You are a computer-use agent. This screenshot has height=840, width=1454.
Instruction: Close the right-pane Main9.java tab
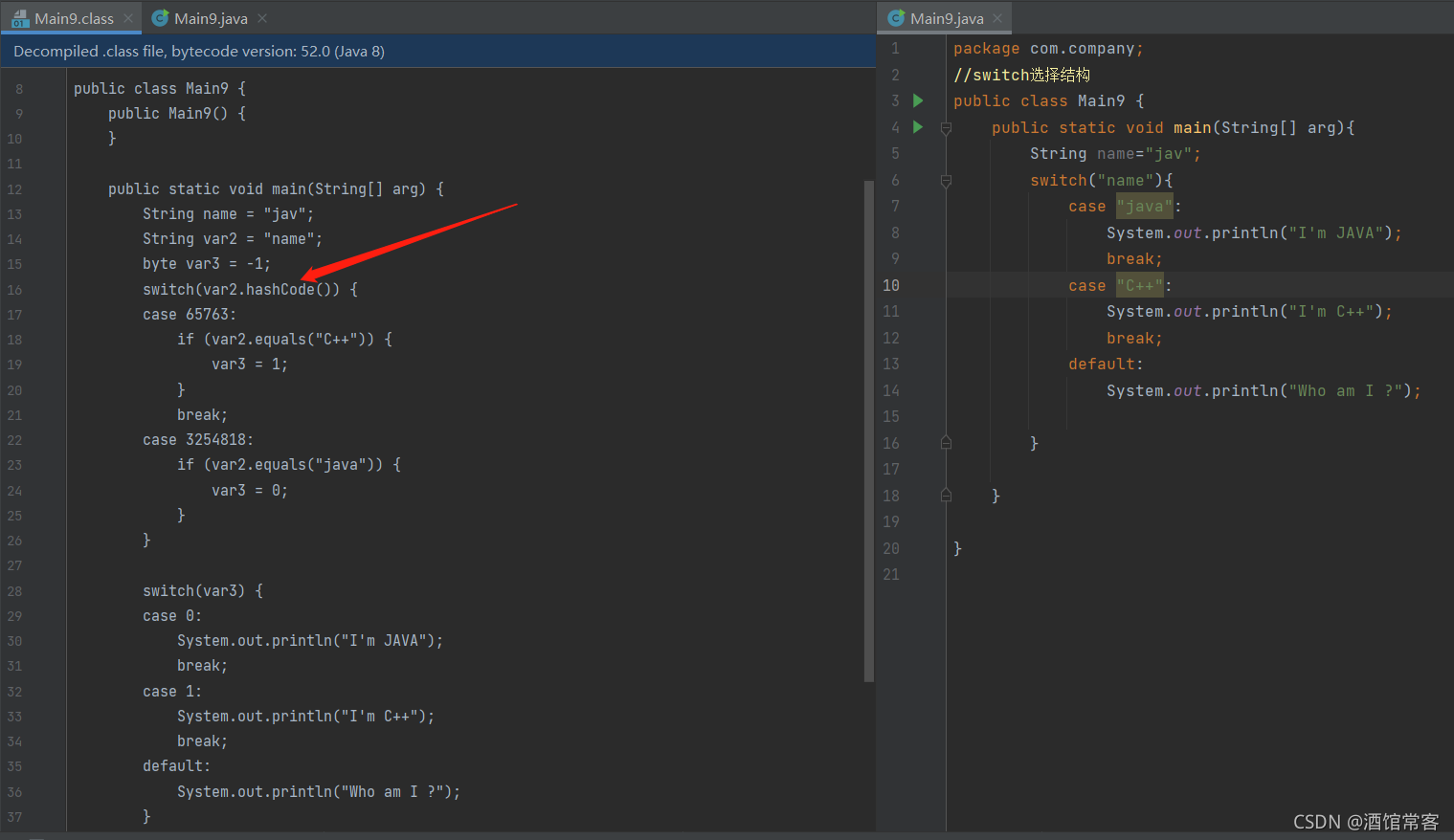pos(997,18)
